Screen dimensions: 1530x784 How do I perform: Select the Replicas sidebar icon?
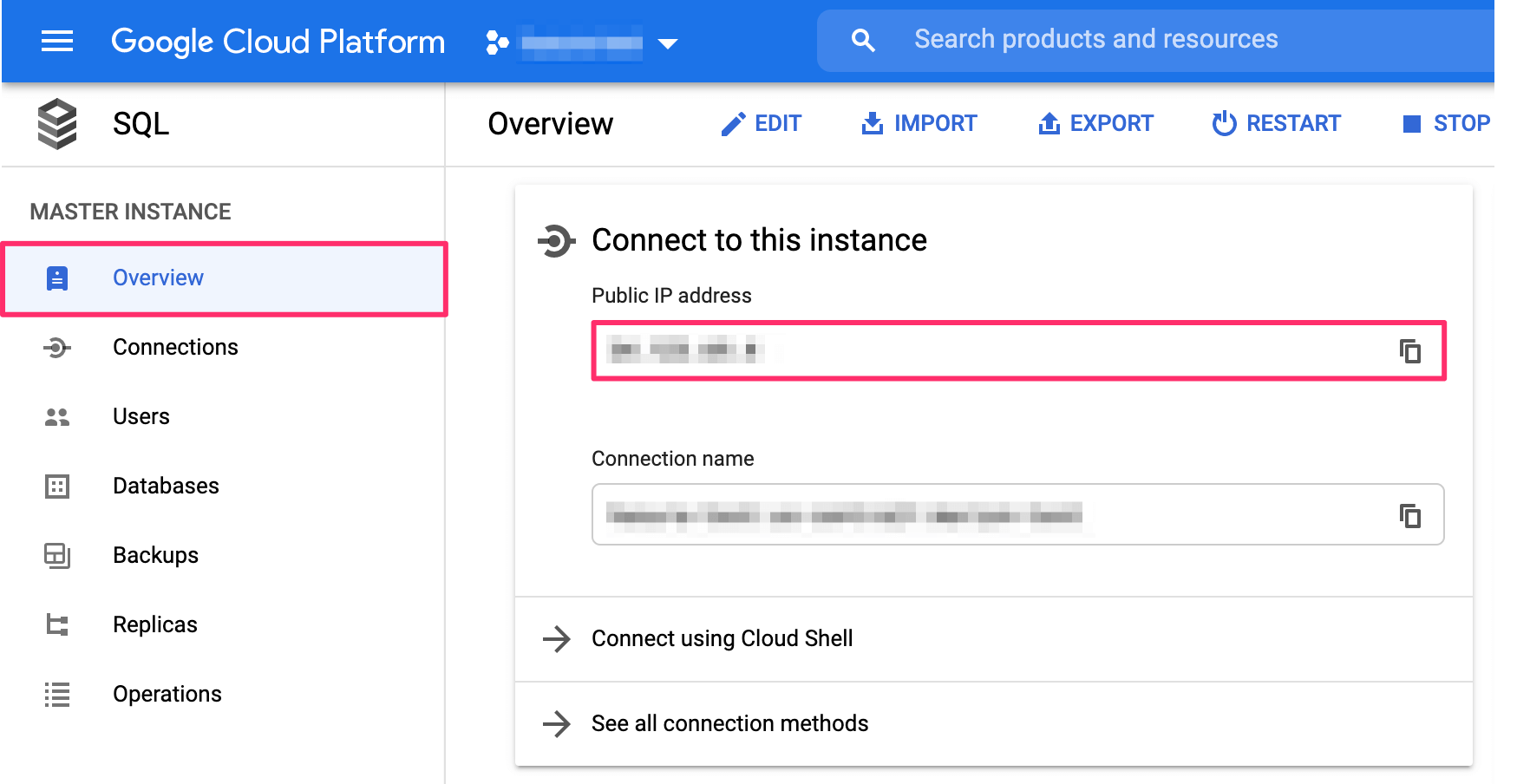tap(56, 624)
